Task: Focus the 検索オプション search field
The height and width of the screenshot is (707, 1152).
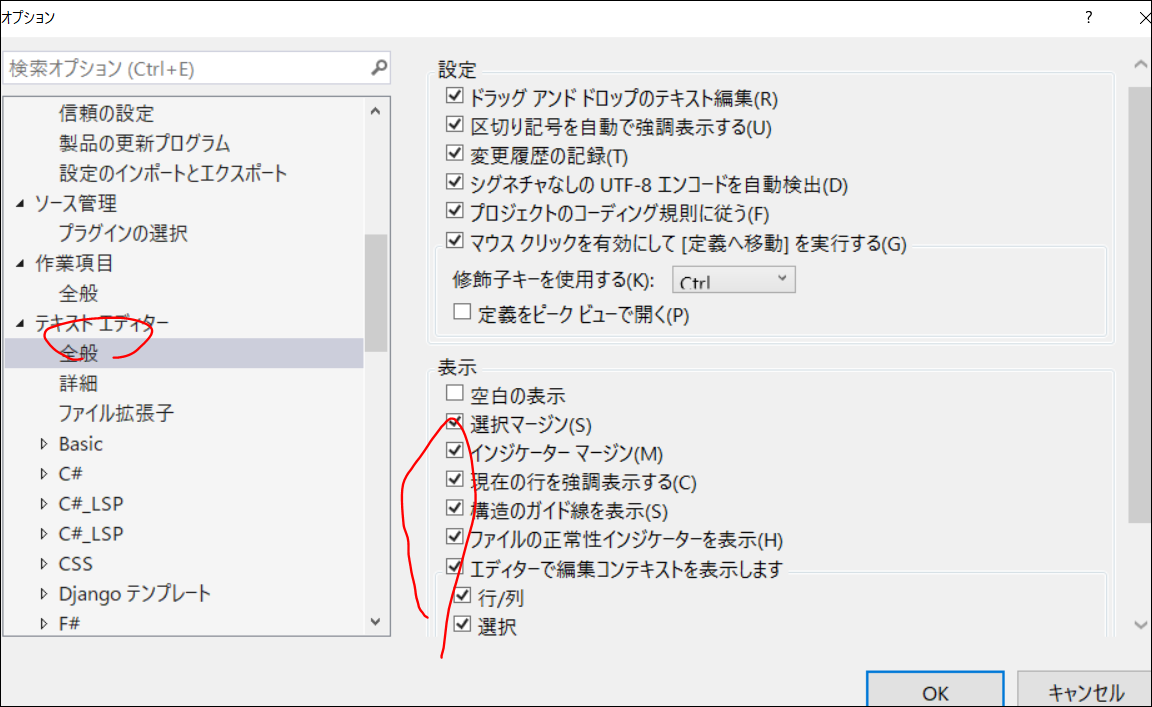Action: point(196,68)
